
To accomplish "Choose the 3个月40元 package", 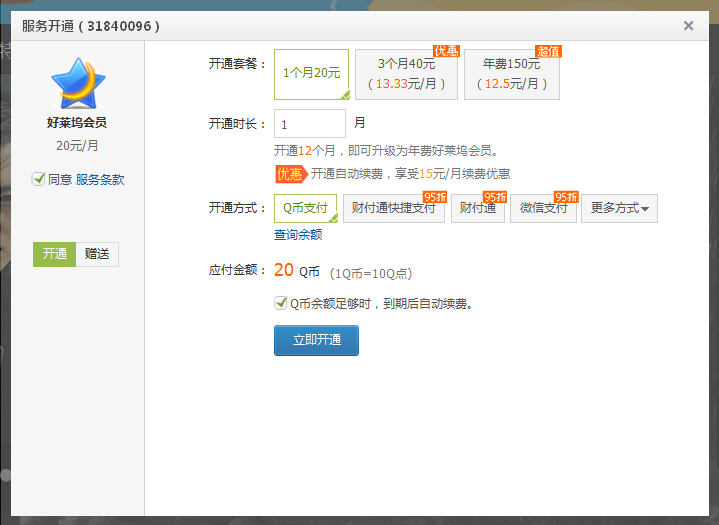I will 406,74.
